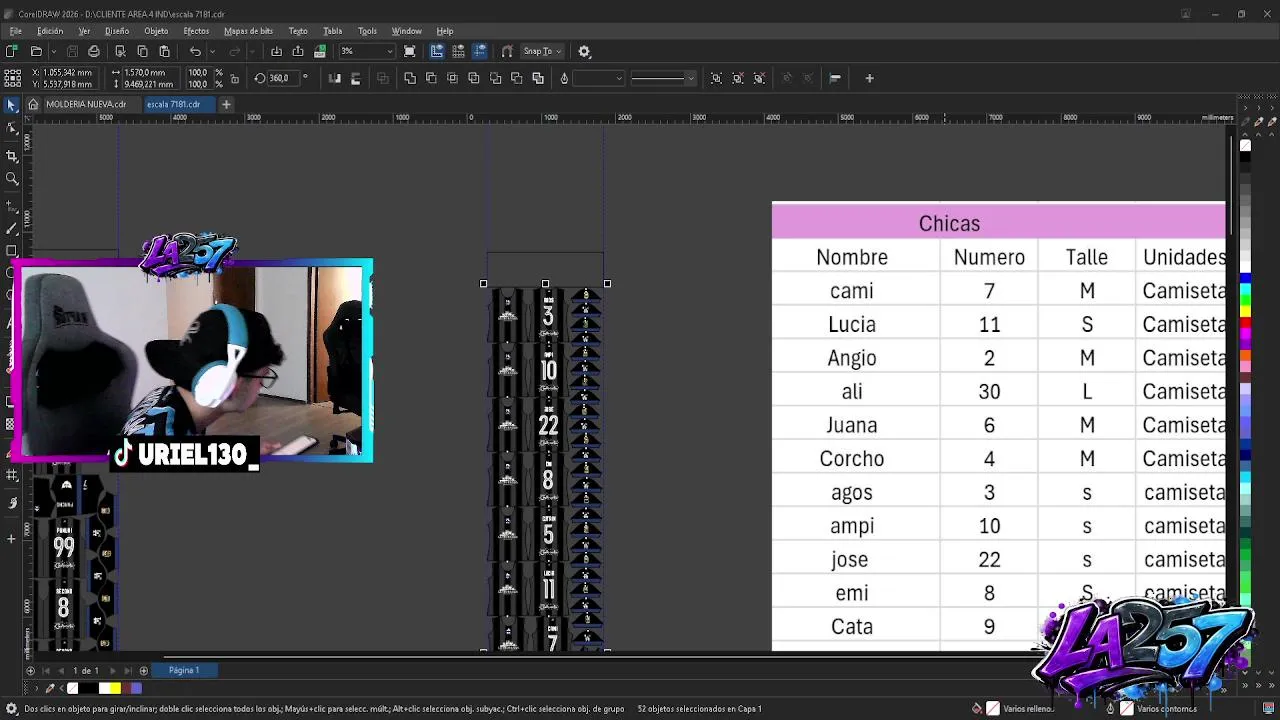The width and height of the screenshot is (1280, 720).
Task: Click the Corcho name cell
Action: (852, 458)
